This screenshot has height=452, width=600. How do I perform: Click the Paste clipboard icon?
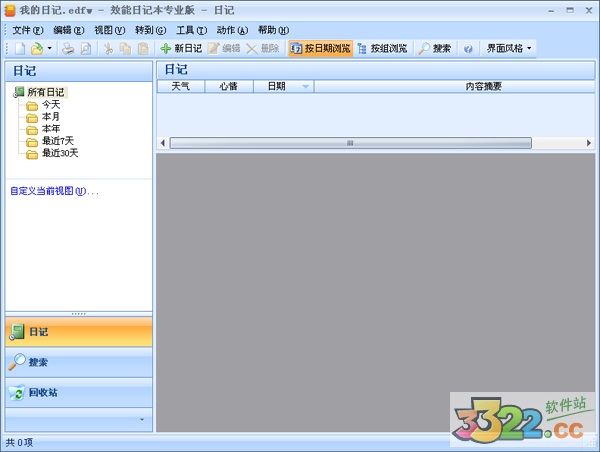pos(143,49)
